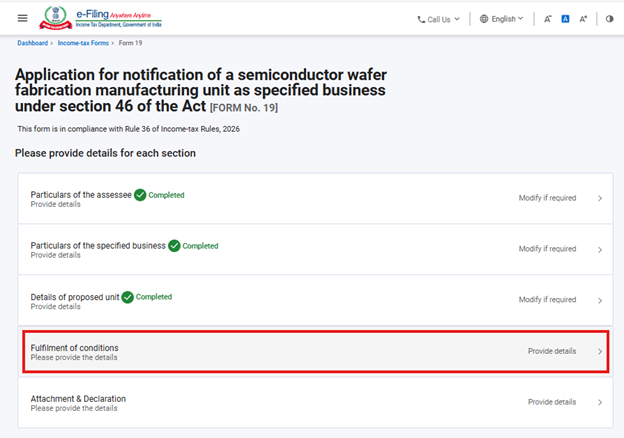624x438 pixels.
Task: Open the English language dropdown
Action: click(x=501, y=19)
